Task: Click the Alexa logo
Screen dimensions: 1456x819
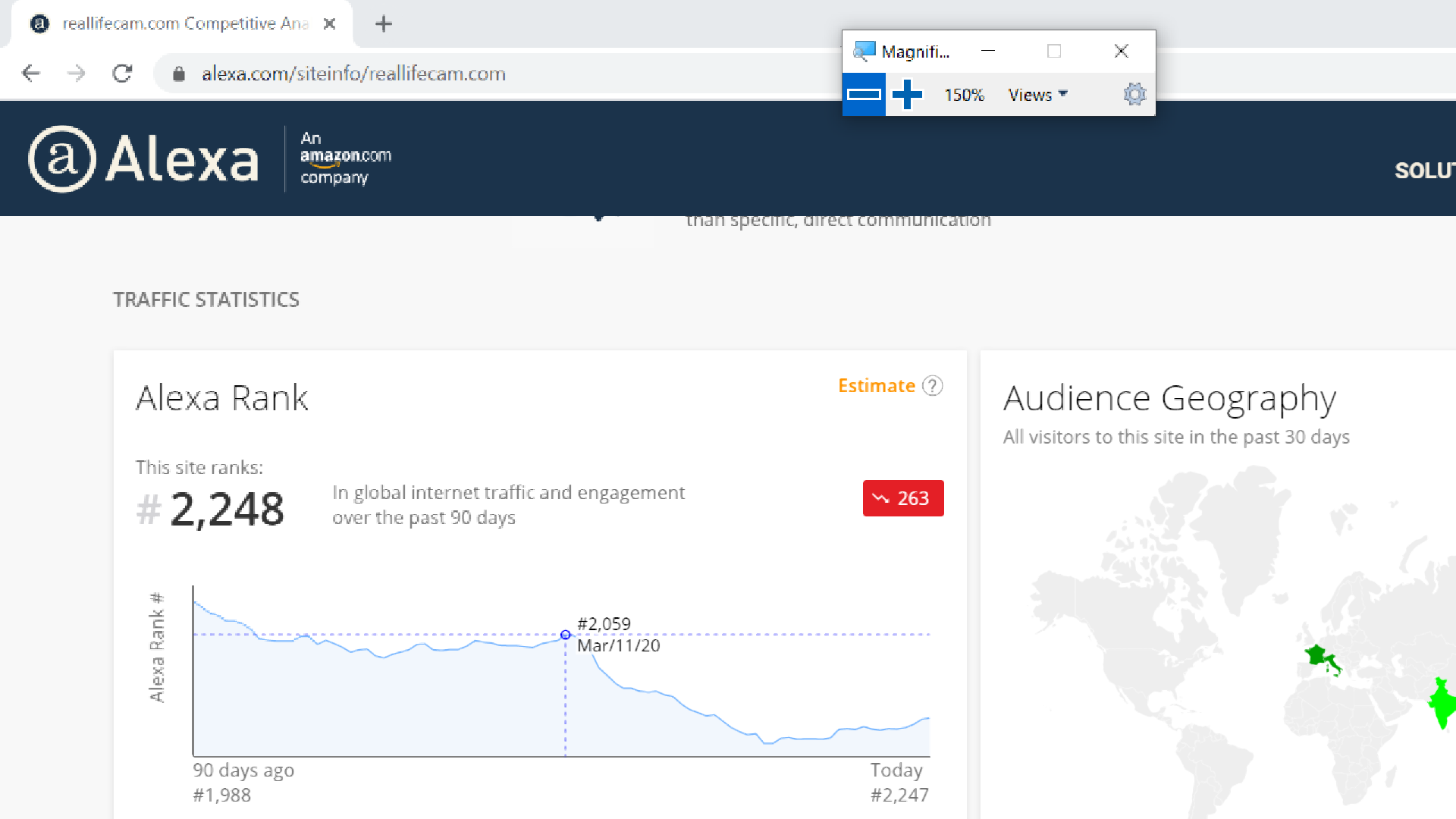Action: (144, 159)
